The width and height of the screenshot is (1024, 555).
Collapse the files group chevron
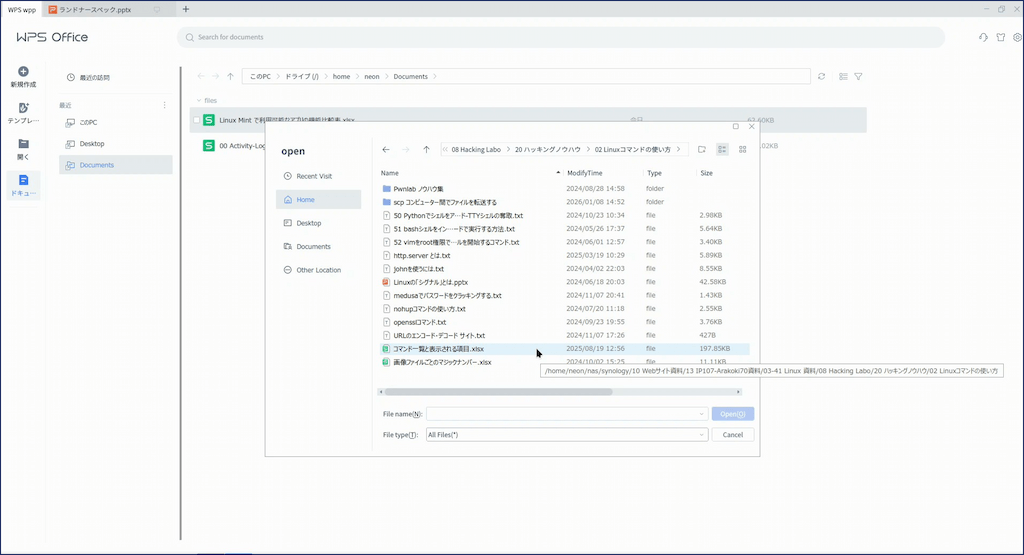coord(199,101)
